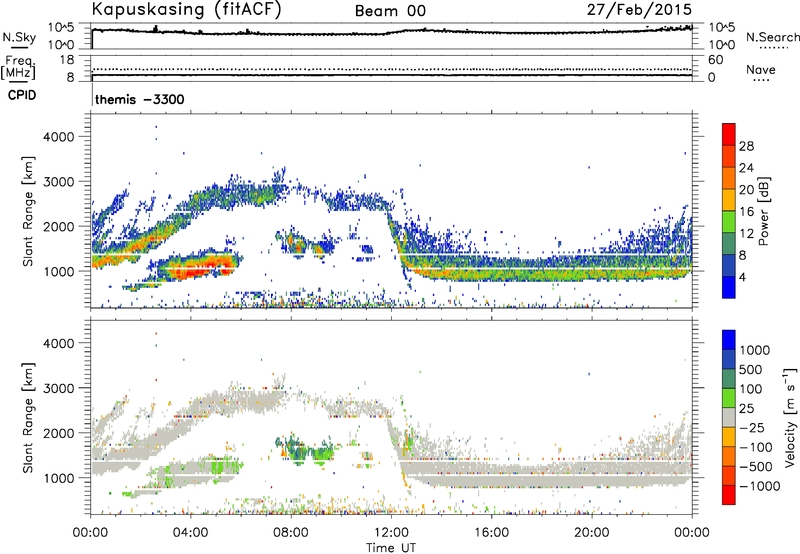Click the "Velocity [m s⁻¹]" color bar title
The height and width of the screenshot is (554, 800).
790,417
